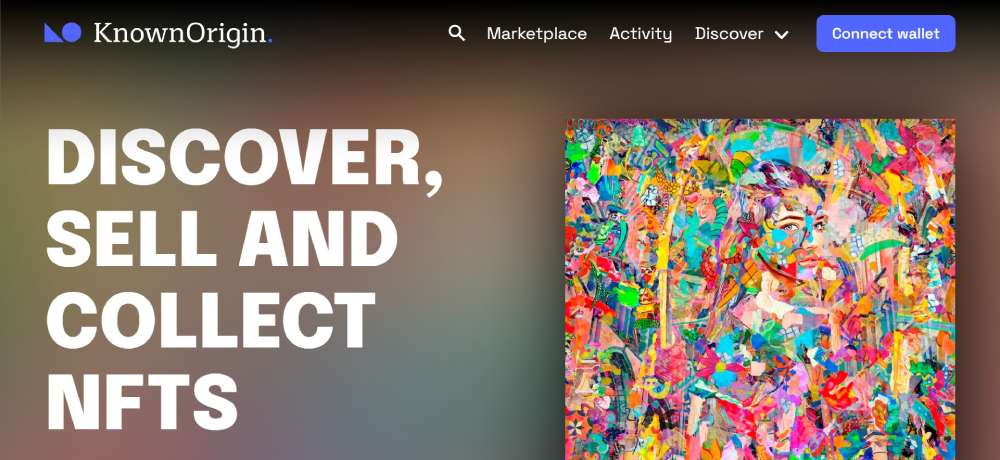Click the blue dot after KnownOrigin
This screenshot has width=1000, height=460.
(270, 42)
